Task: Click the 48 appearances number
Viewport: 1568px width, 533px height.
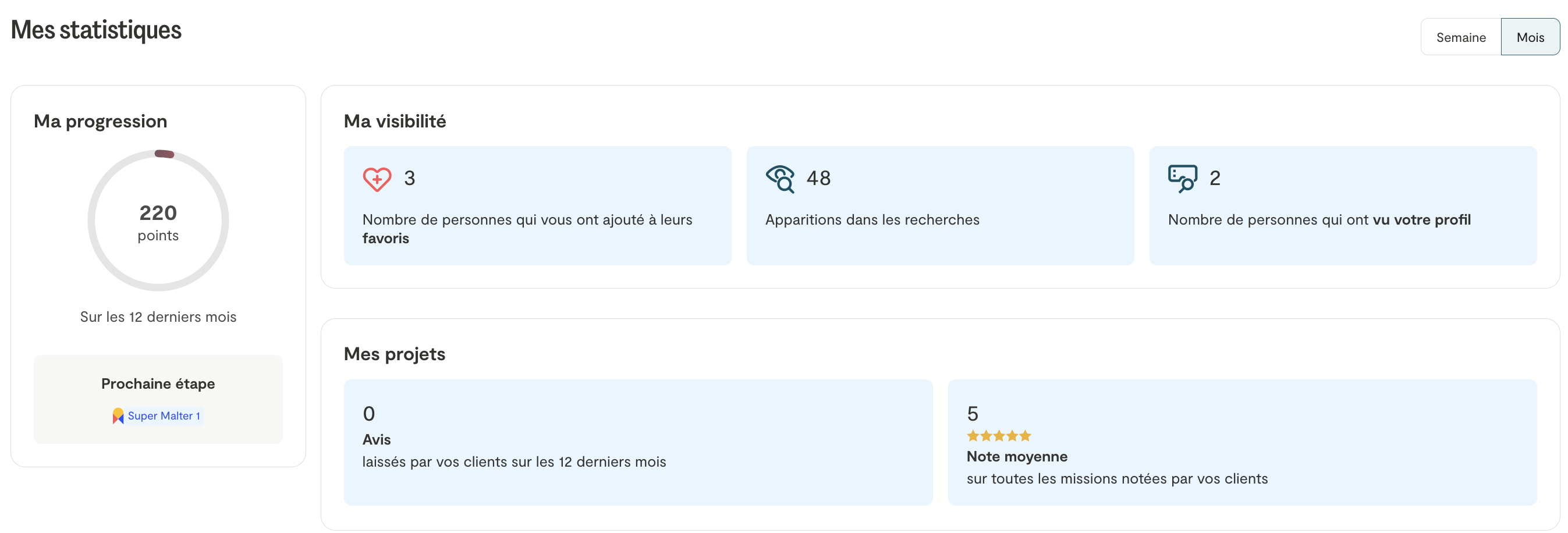Action: 818,178
